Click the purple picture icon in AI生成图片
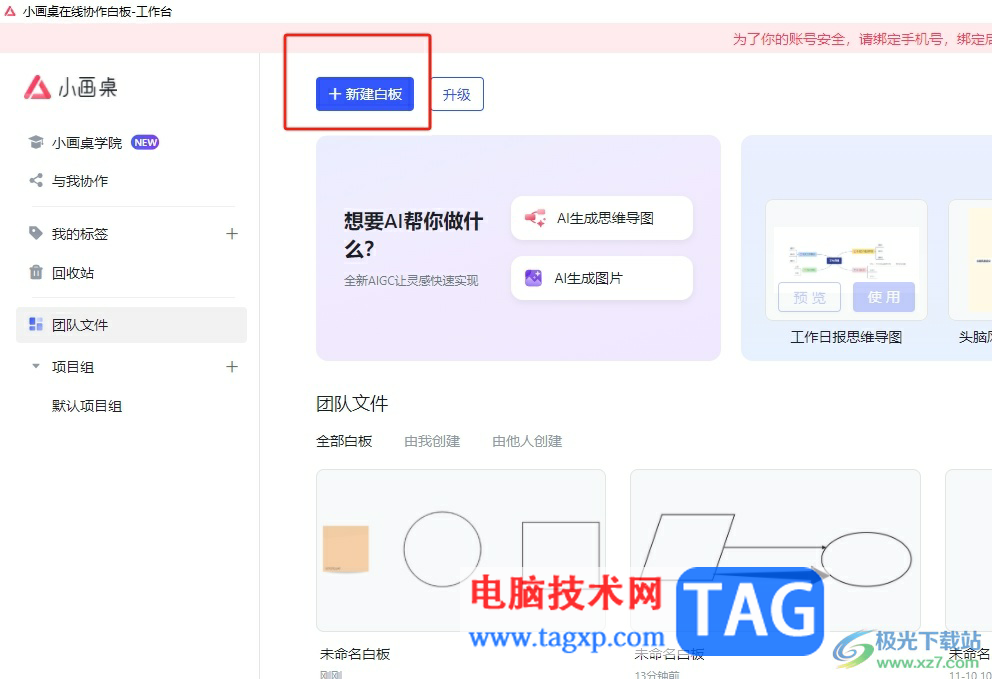This screenshot has width=992, height=679. tap(533, 278)
